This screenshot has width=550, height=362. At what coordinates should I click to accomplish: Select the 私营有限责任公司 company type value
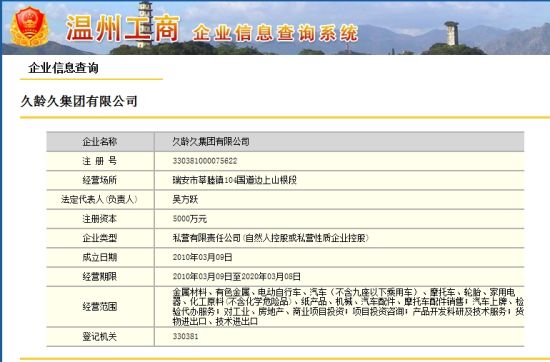(270, 238)
